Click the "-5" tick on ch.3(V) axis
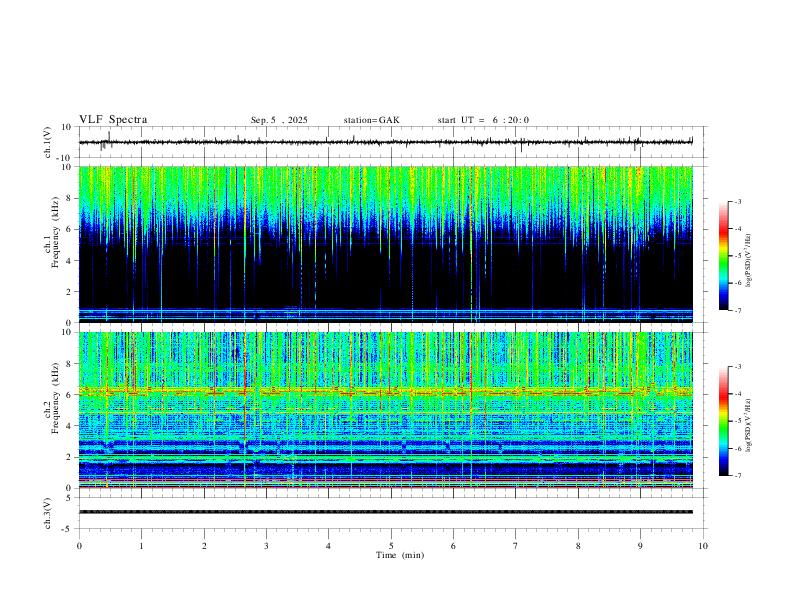The height and width of the screenshot is (612, 792). coord(67,529)
